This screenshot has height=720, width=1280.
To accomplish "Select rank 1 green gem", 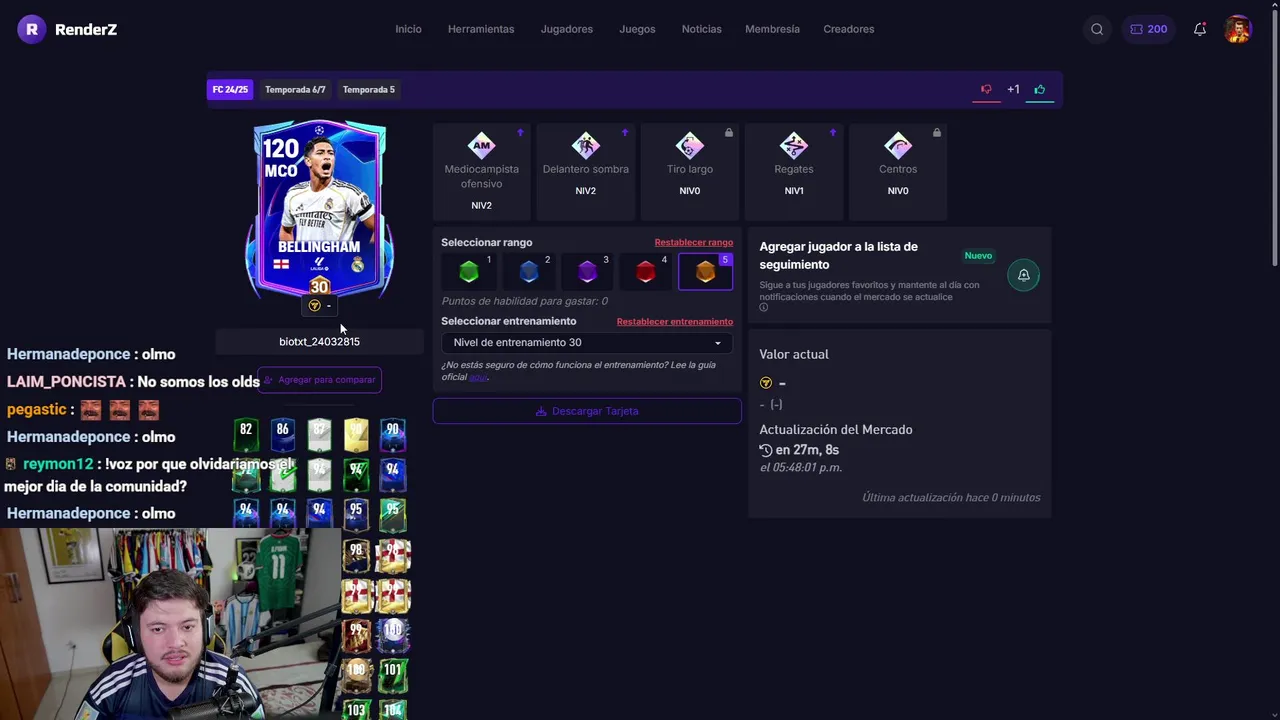I will (x=469, y=272).
